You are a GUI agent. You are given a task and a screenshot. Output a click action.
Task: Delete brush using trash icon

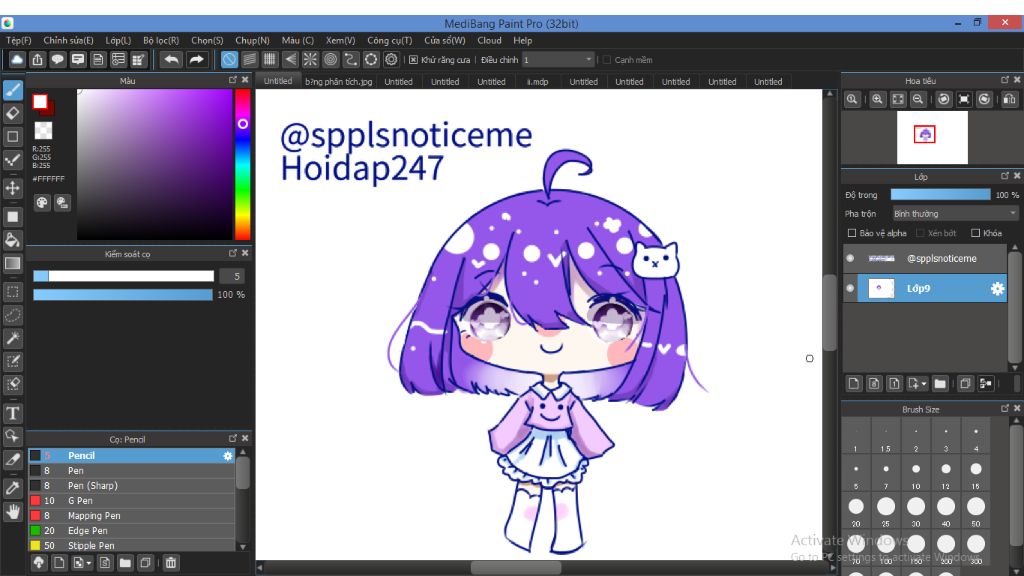pos(170,563)
